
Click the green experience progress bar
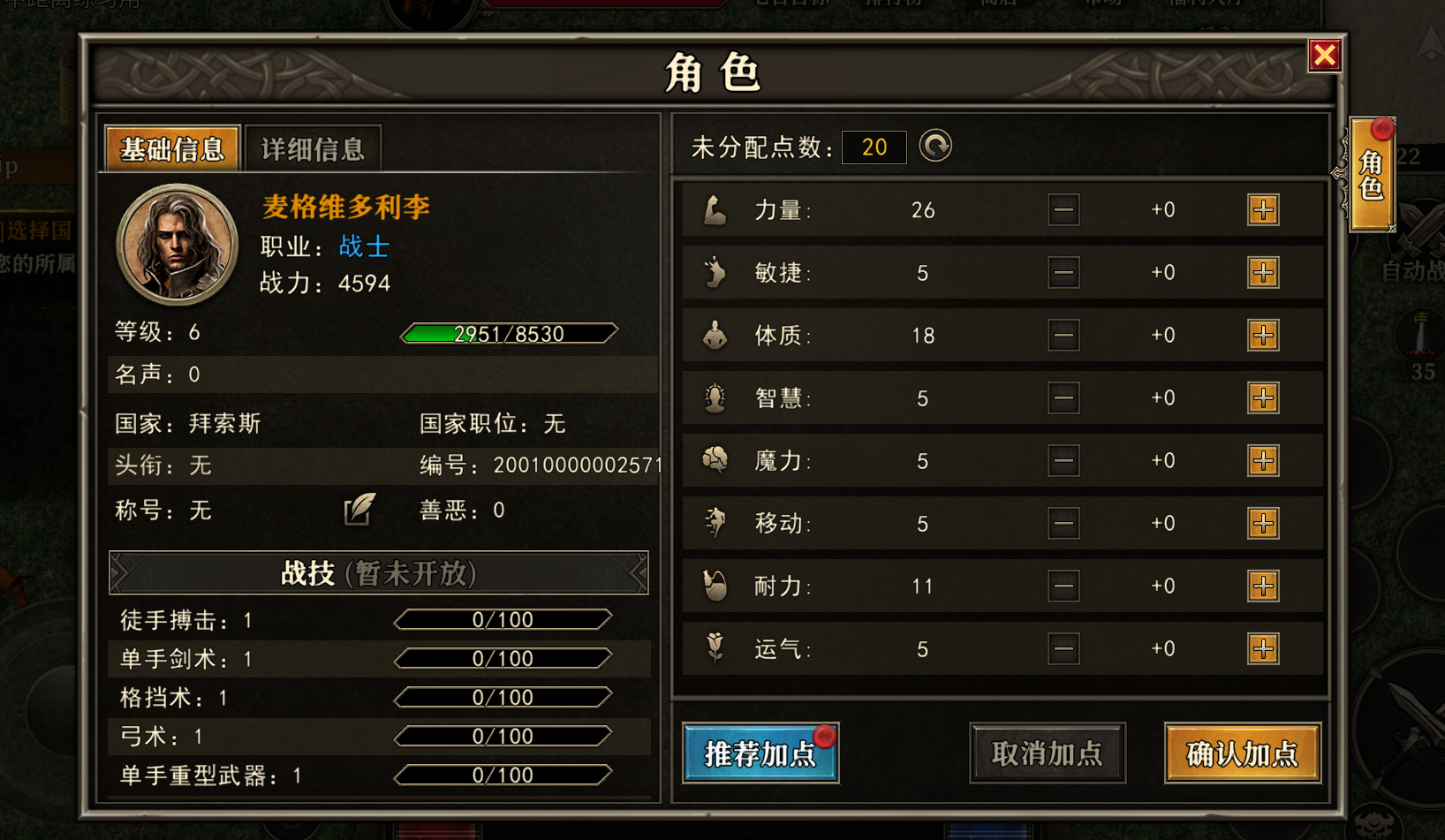coord(509,334)
